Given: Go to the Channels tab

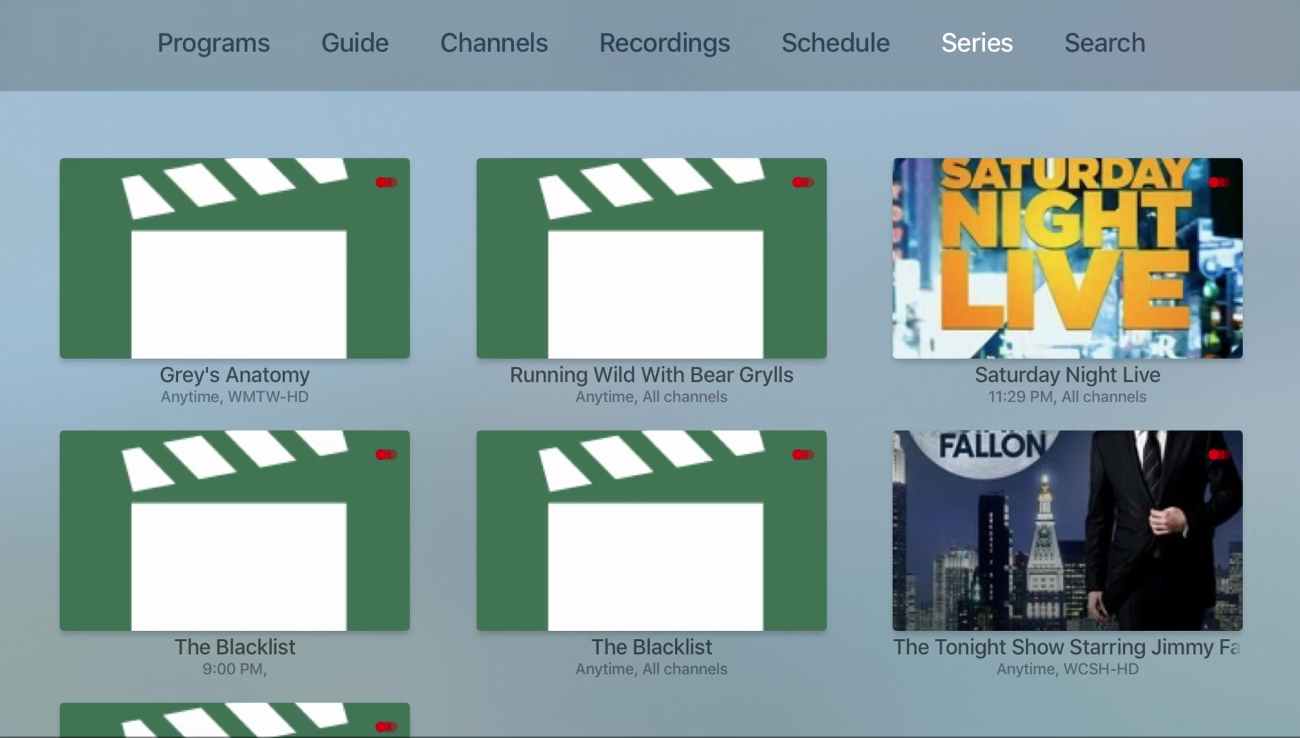Looking at the screenshot, I should pyautogui.click(x=494, y=43).
